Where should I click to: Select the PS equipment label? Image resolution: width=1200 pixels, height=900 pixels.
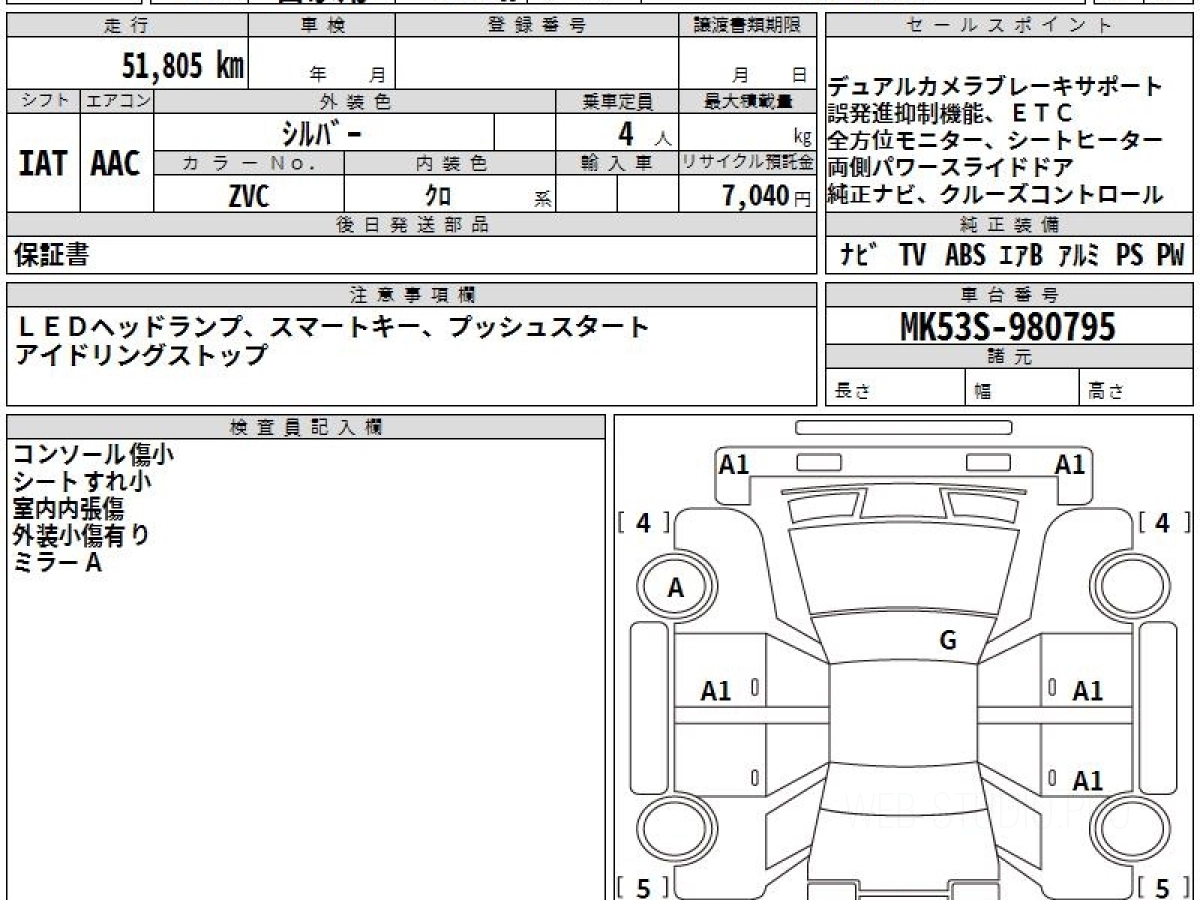(1130, 255)
